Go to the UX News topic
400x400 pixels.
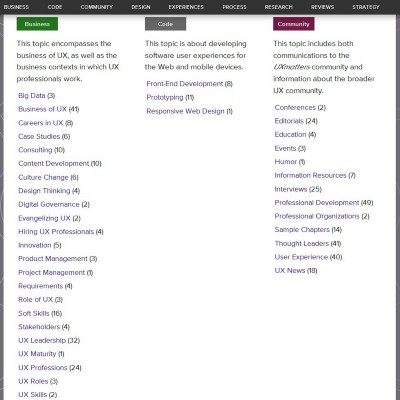(290, 270)
